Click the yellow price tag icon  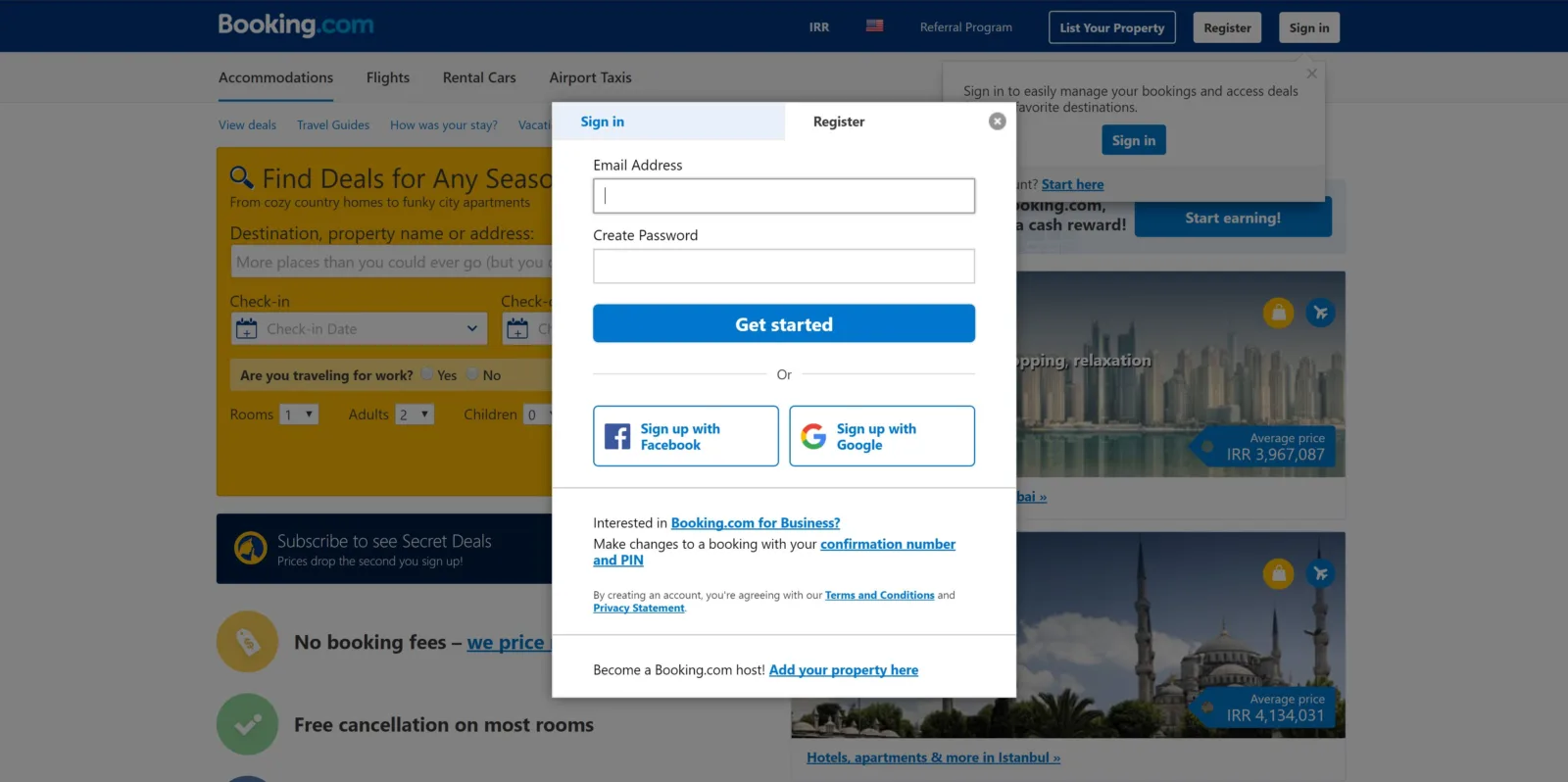click(248, 642)
